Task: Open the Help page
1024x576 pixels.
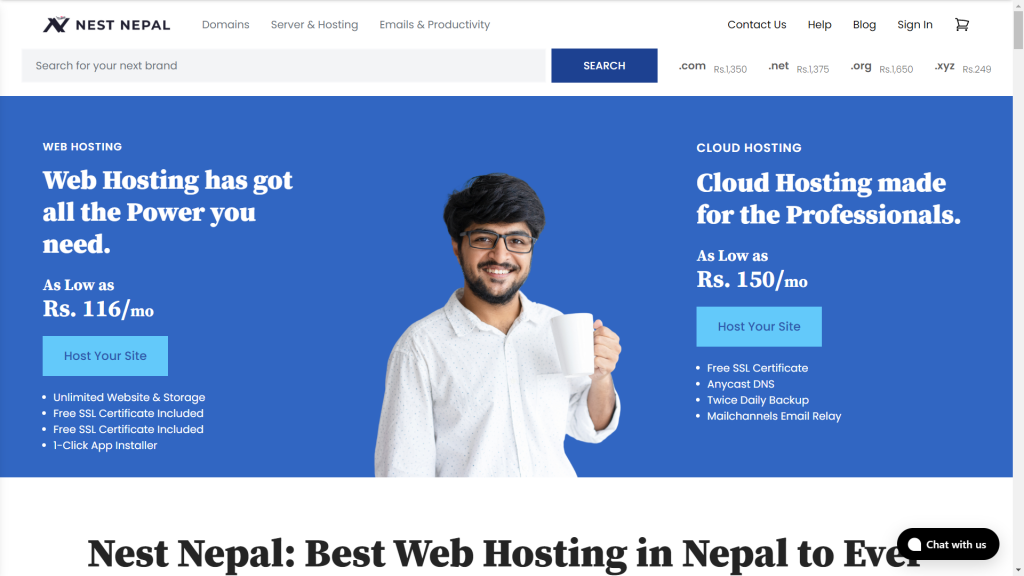Action: tap(819, 25)
